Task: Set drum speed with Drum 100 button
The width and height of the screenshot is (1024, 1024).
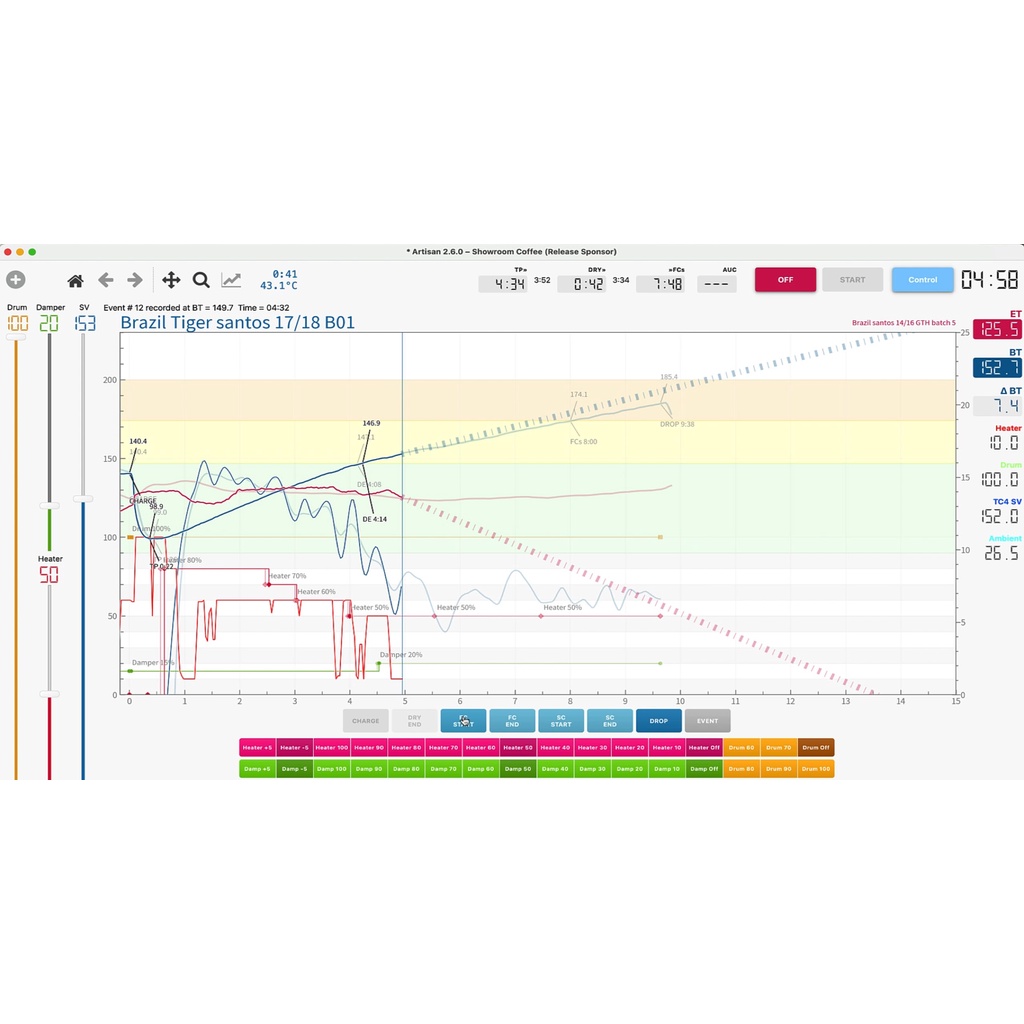Action: pos(816,769)
